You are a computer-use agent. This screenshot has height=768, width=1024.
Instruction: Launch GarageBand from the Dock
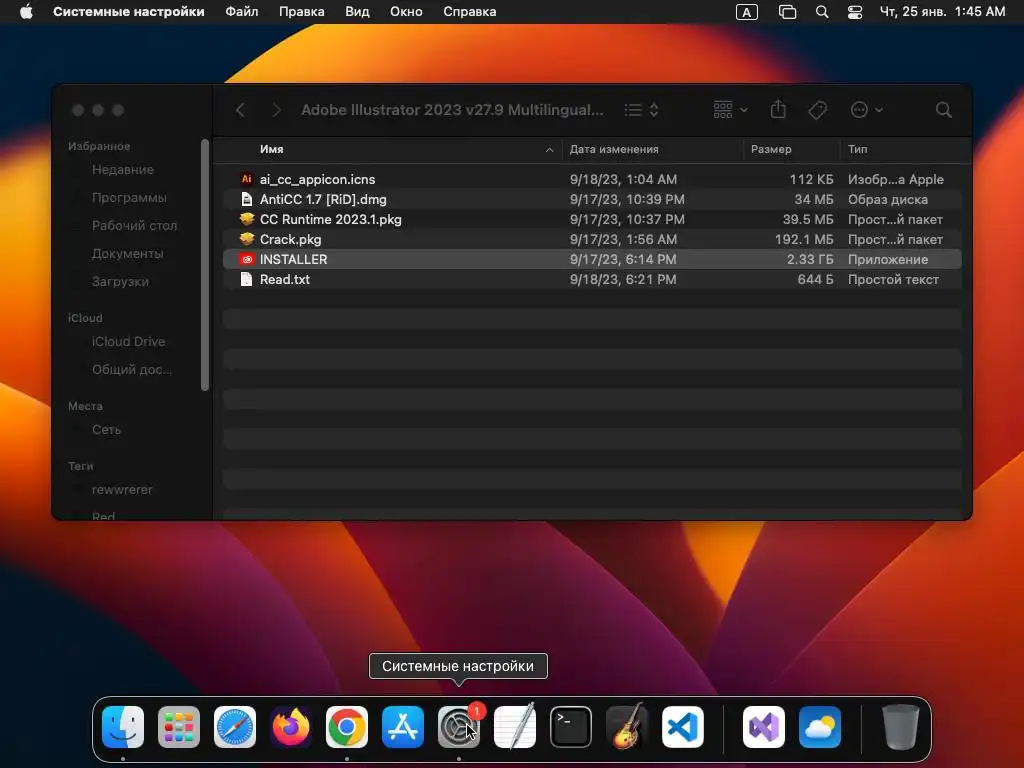click(627, 727)
